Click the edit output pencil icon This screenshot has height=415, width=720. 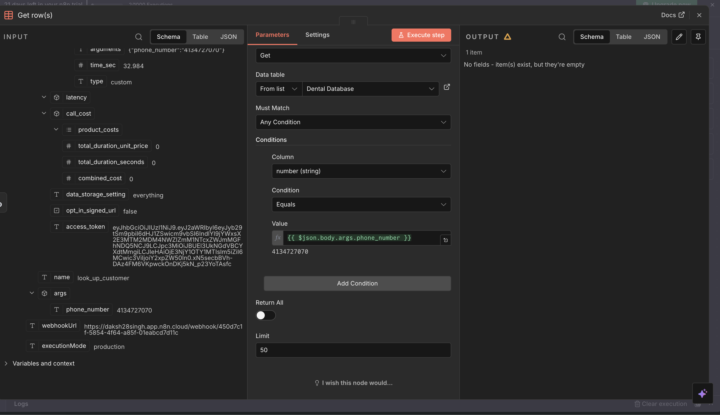coord(679,37)
